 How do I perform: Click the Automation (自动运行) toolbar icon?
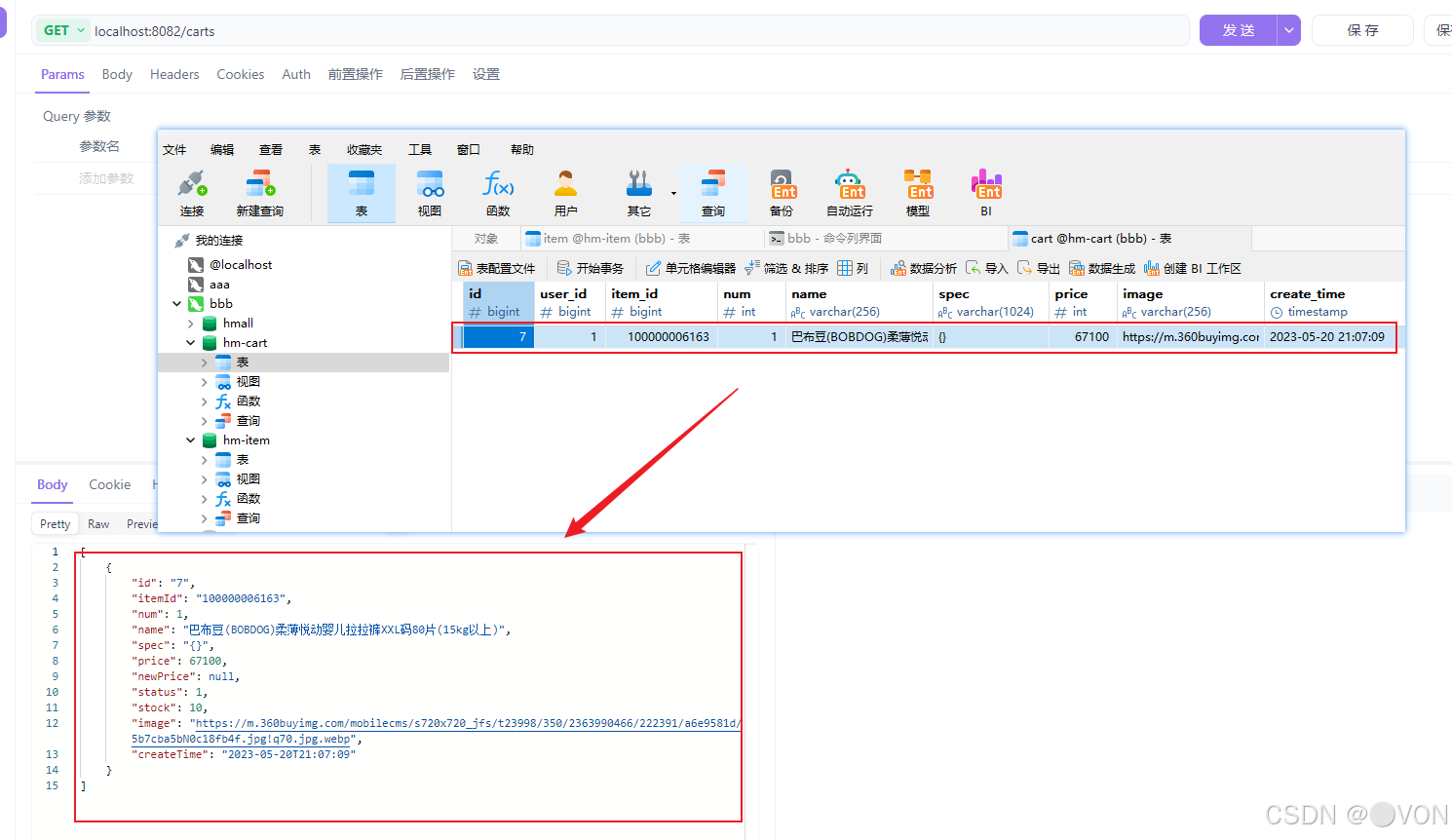[850, 193]
